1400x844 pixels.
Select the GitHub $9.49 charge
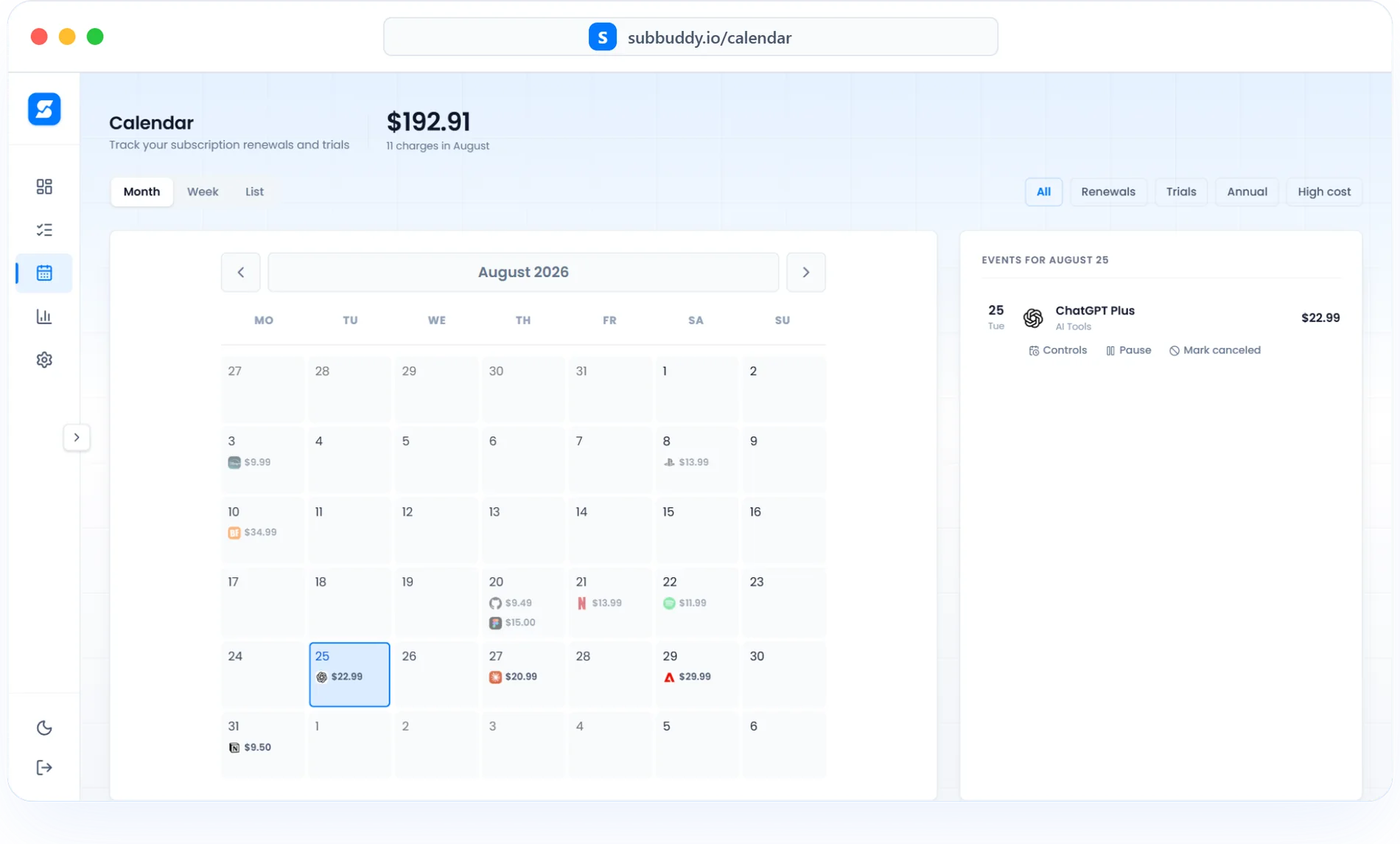tap(511, 603)
